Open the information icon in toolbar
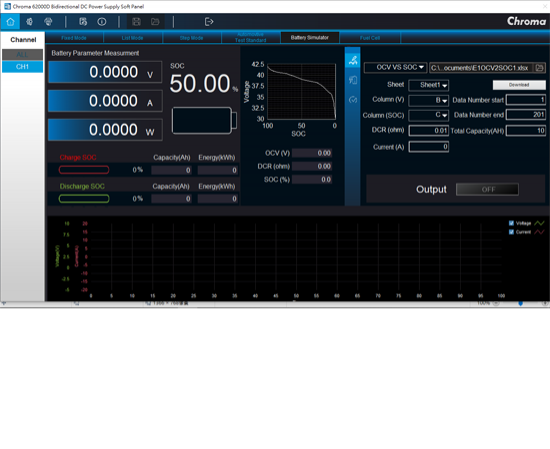The image size is (550, 449). (102, 22)
